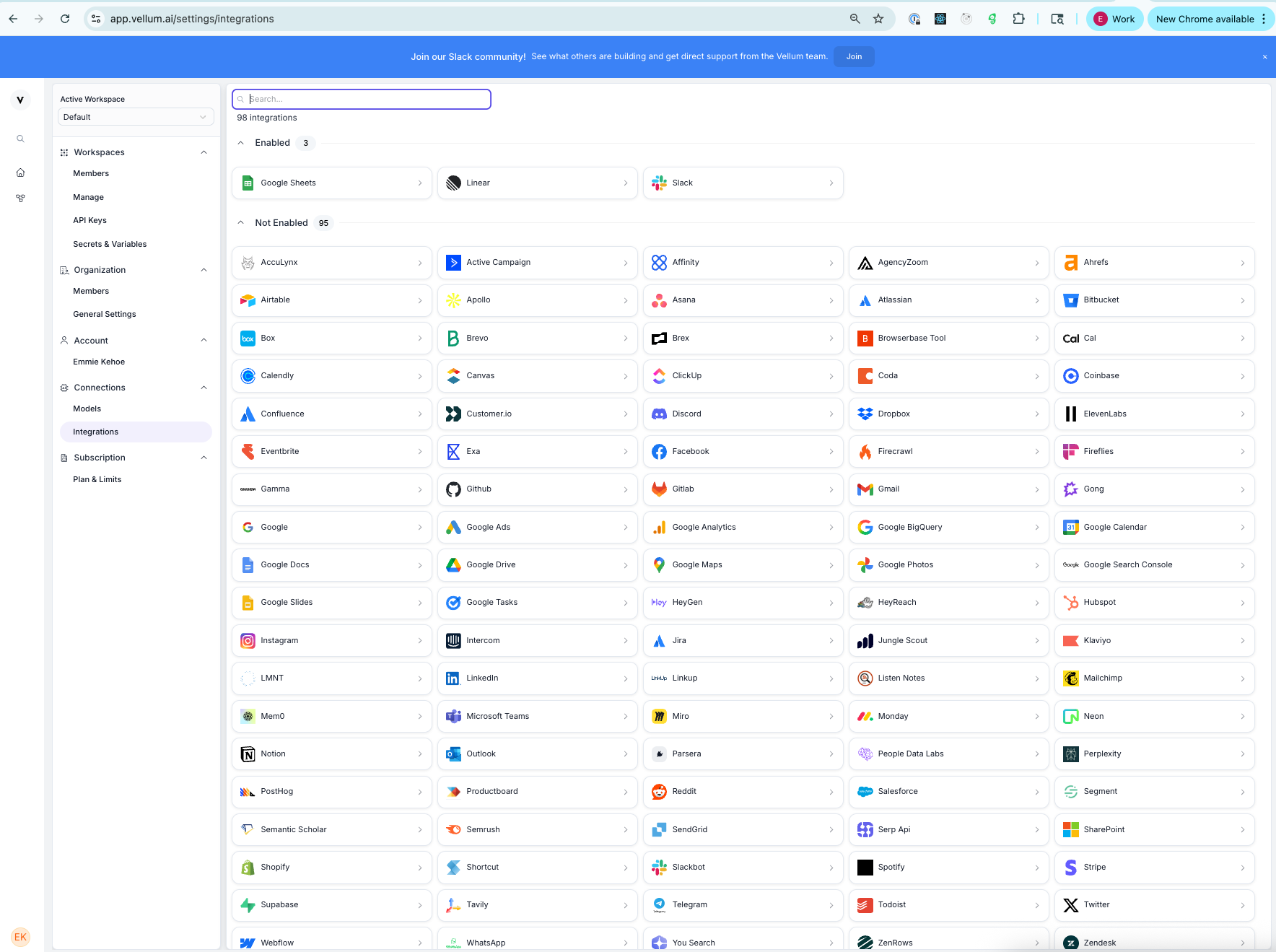Click the search icon in left rail
Screen dimensions: 1276x952
click(20, 139)
